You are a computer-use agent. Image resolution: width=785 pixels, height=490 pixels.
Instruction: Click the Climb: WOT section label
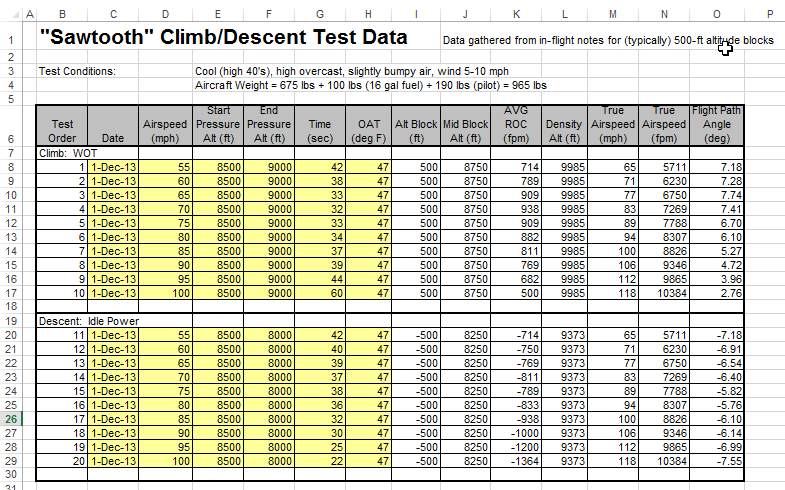72,152
